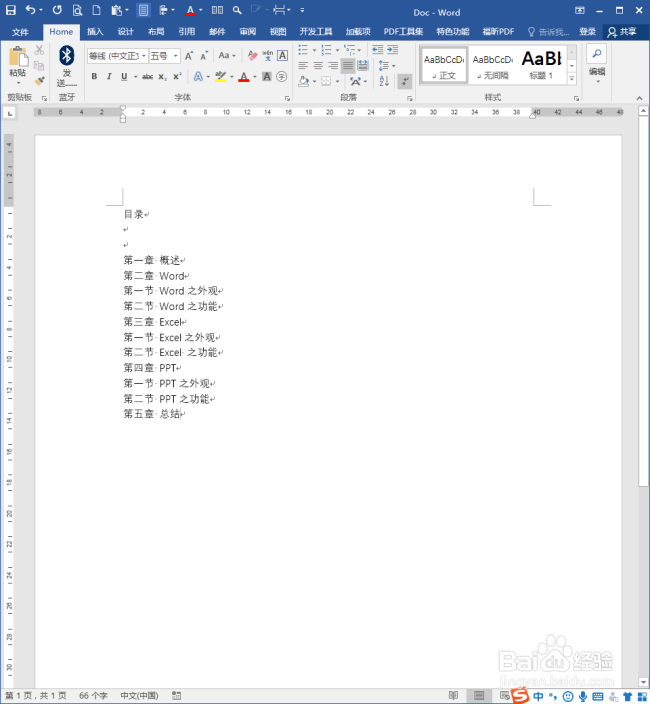This screenshot has height=704, width=650.
Task: Open the Find search icon in the Editing group
Action: click(x=597, y=54)
